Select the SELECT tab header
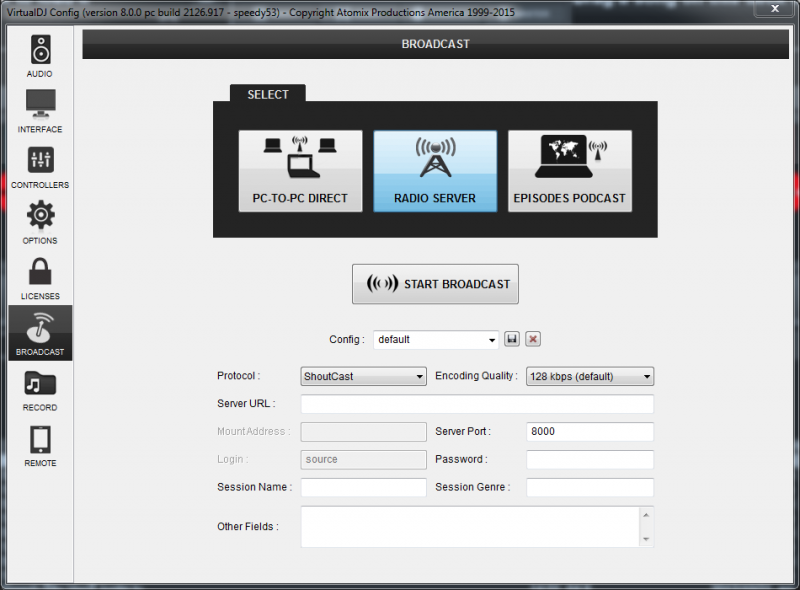The width and height of the screenshot is (800, 590). [268, 94]
